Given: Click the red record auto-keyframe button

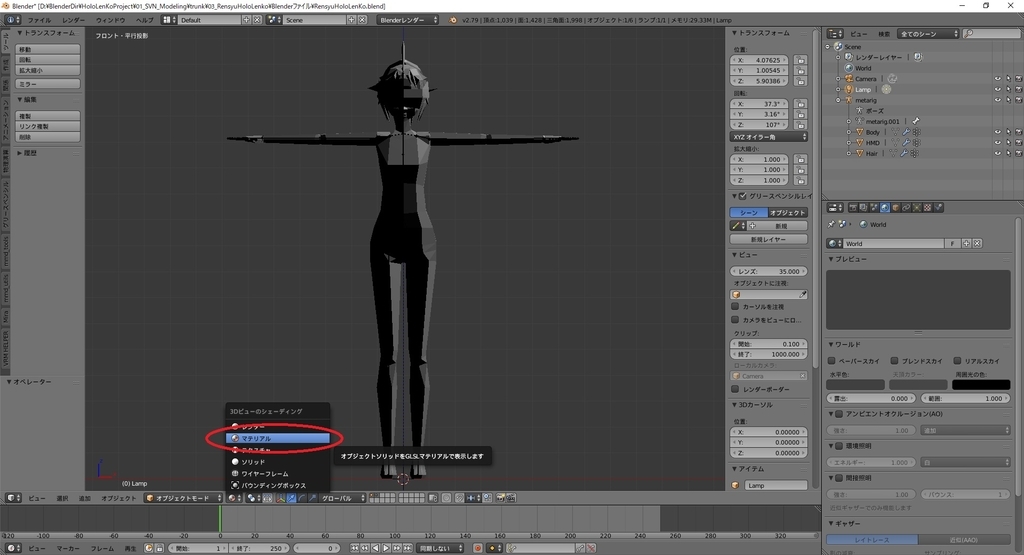Looking at the screenshot, I should click(478, 548).
